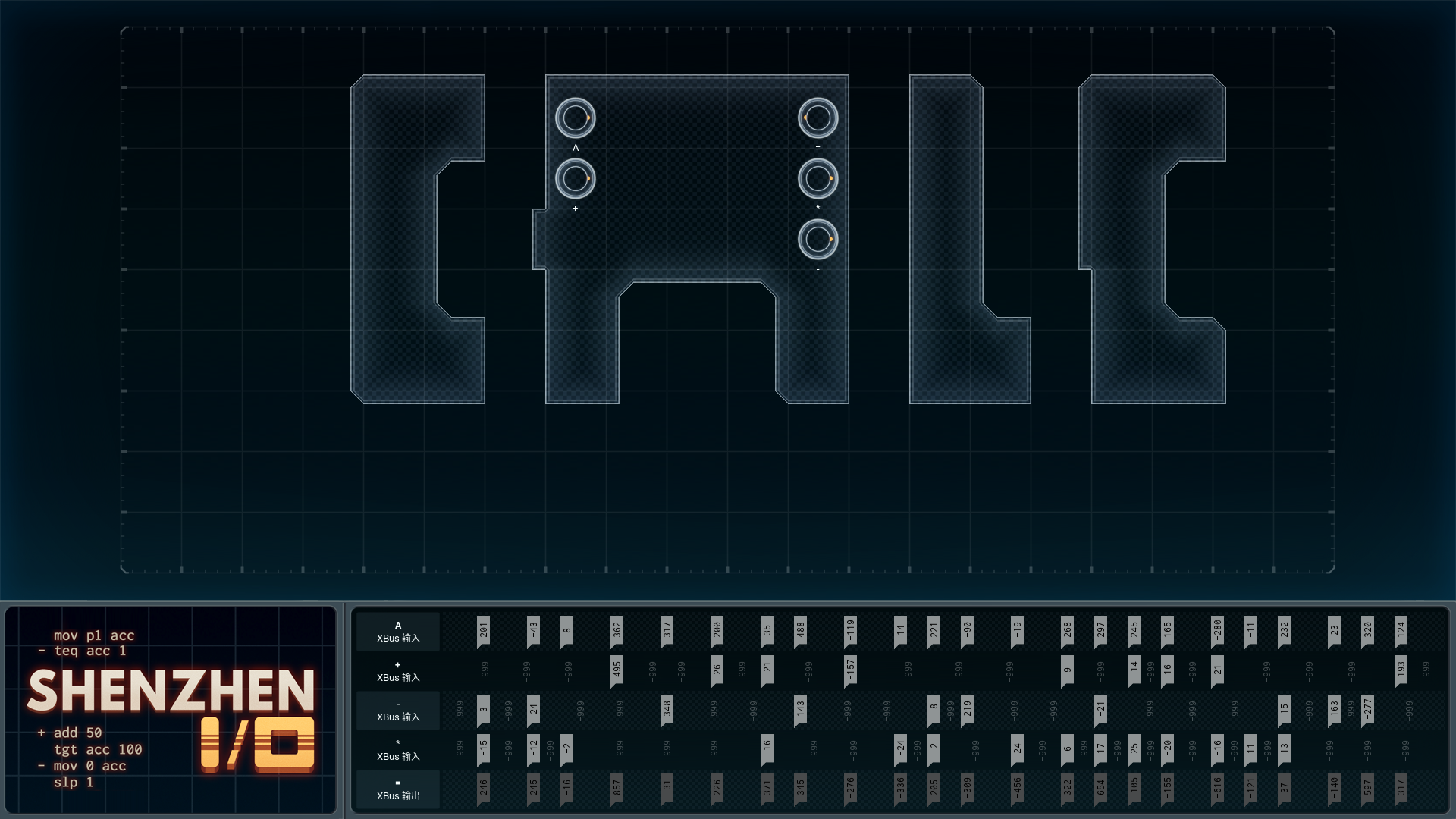Click output value 857 in the = row

(617, 788)
